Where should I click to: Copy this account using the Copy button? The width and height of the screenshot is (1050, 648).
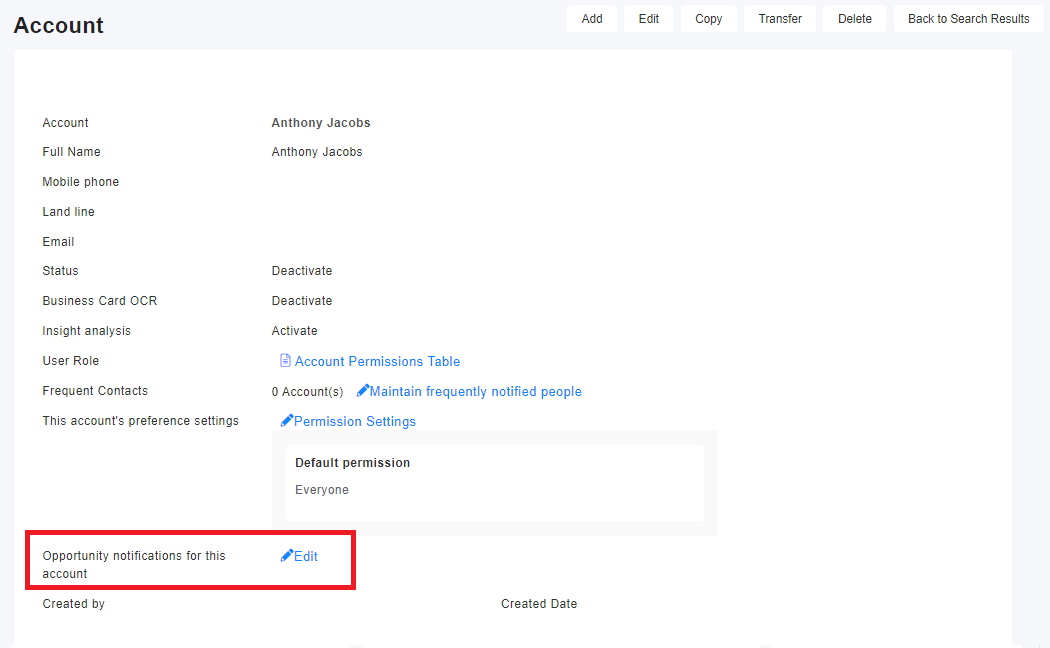[708, 19]
